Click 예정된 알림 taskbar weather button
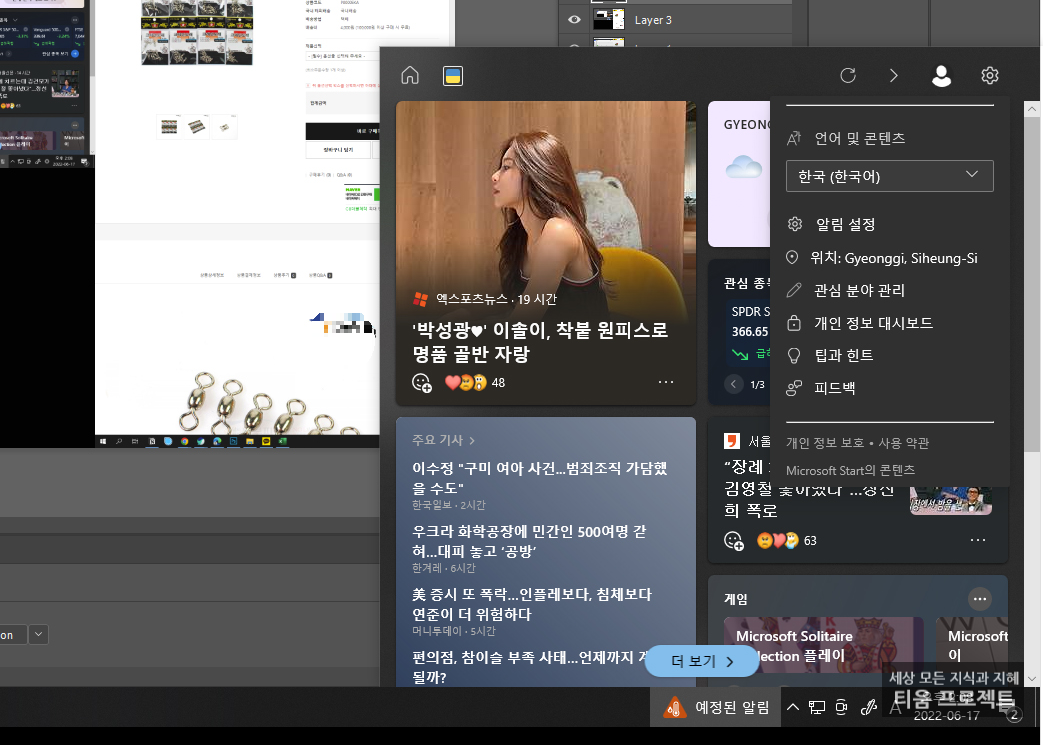The height and width of the screenshot is (745, 1043). point(716,707)
